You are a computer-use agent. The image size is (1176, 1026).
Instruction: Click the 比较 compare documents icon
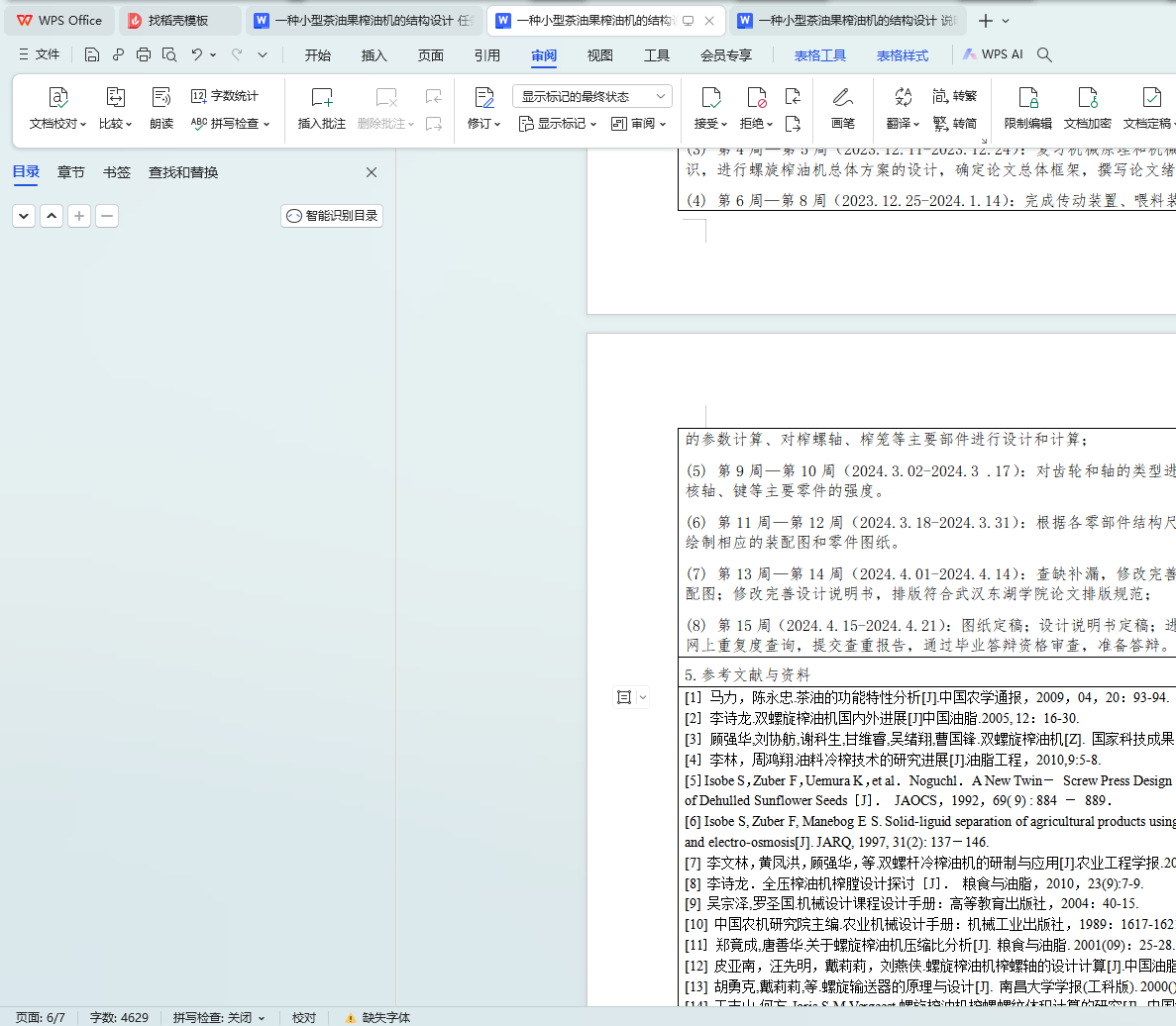click(x=115, y=97)
